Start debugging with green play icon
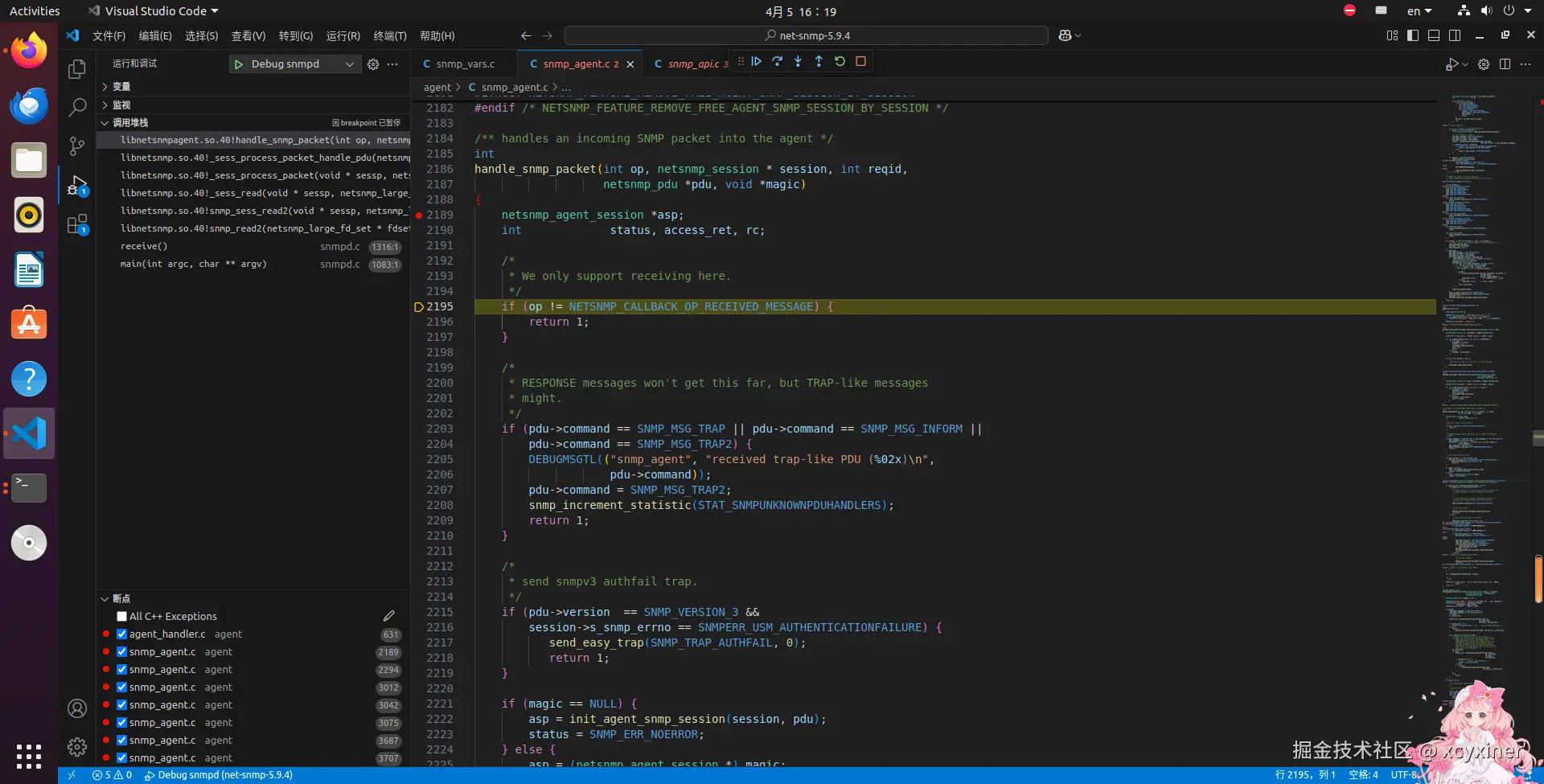Image resolution: width=1544 pixels, height=784 pixels. tap(238, 64)
